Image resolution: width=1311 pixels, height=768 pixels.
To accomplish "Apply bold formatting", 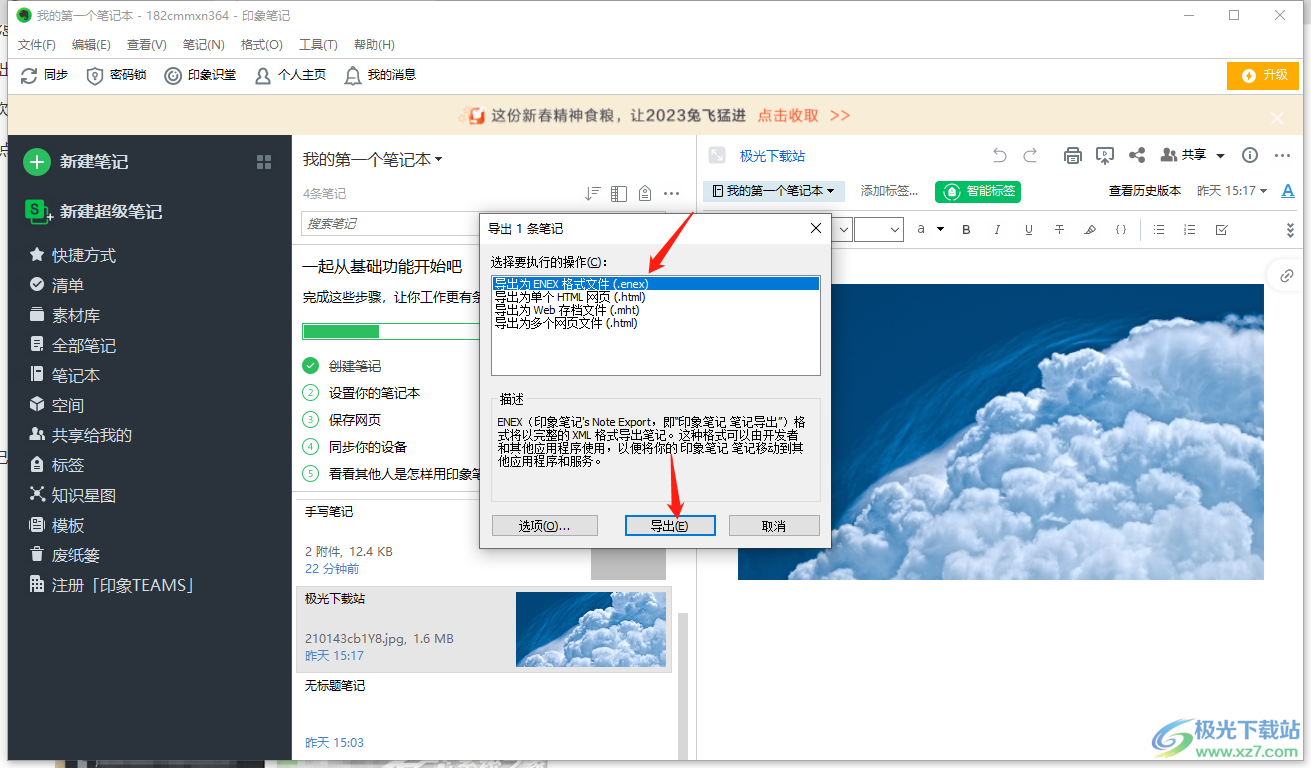I will 966,230.
